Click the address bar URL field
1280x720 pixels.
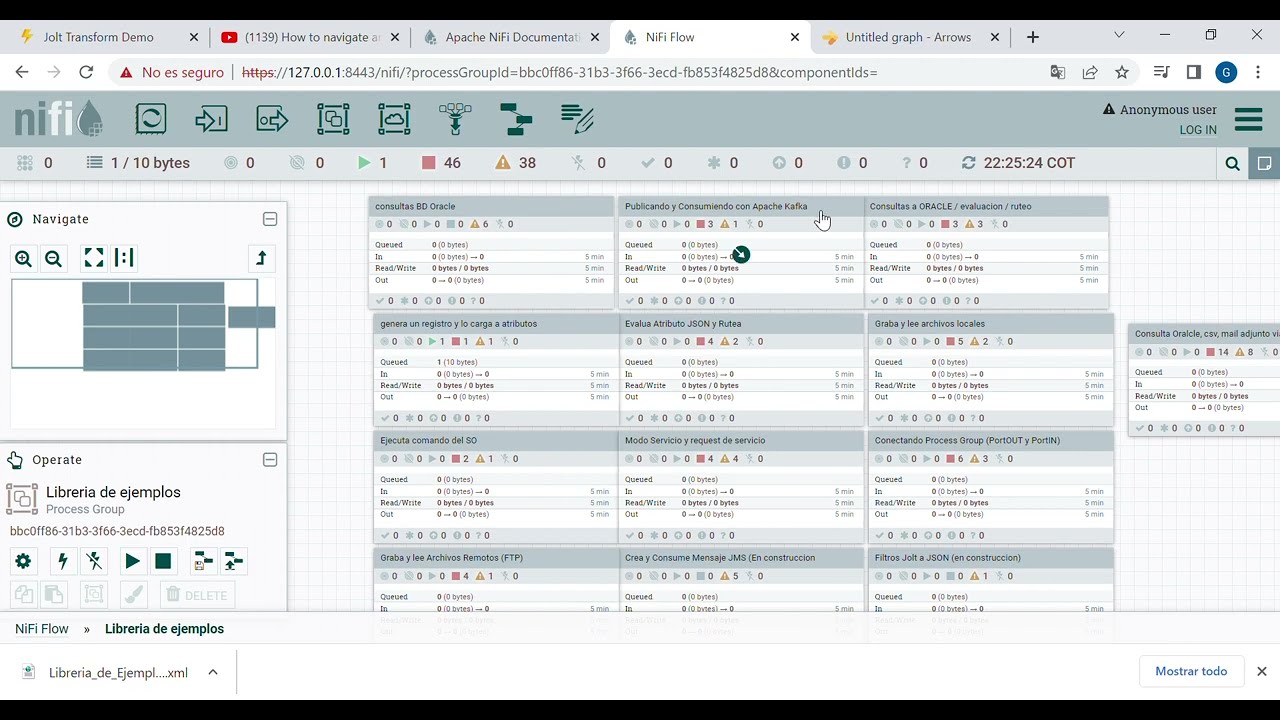point(560,72)
